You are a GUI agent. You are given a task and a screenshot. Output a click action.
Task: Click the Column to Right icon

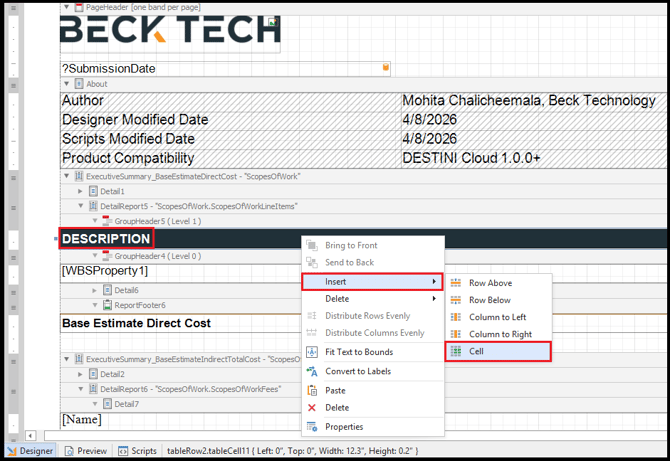pyautogui.click(x=456, y=334)
